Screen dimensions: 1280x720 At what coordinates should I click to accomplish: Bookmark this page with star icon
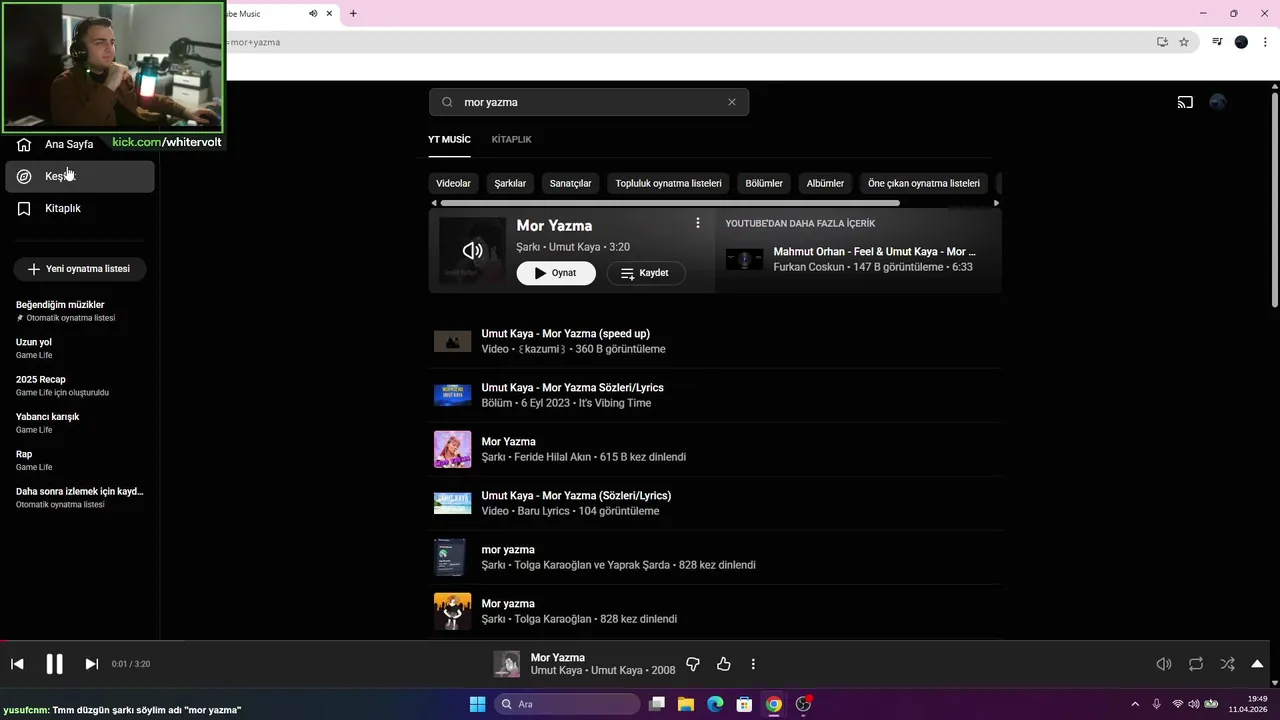[x=1184, y=42]
